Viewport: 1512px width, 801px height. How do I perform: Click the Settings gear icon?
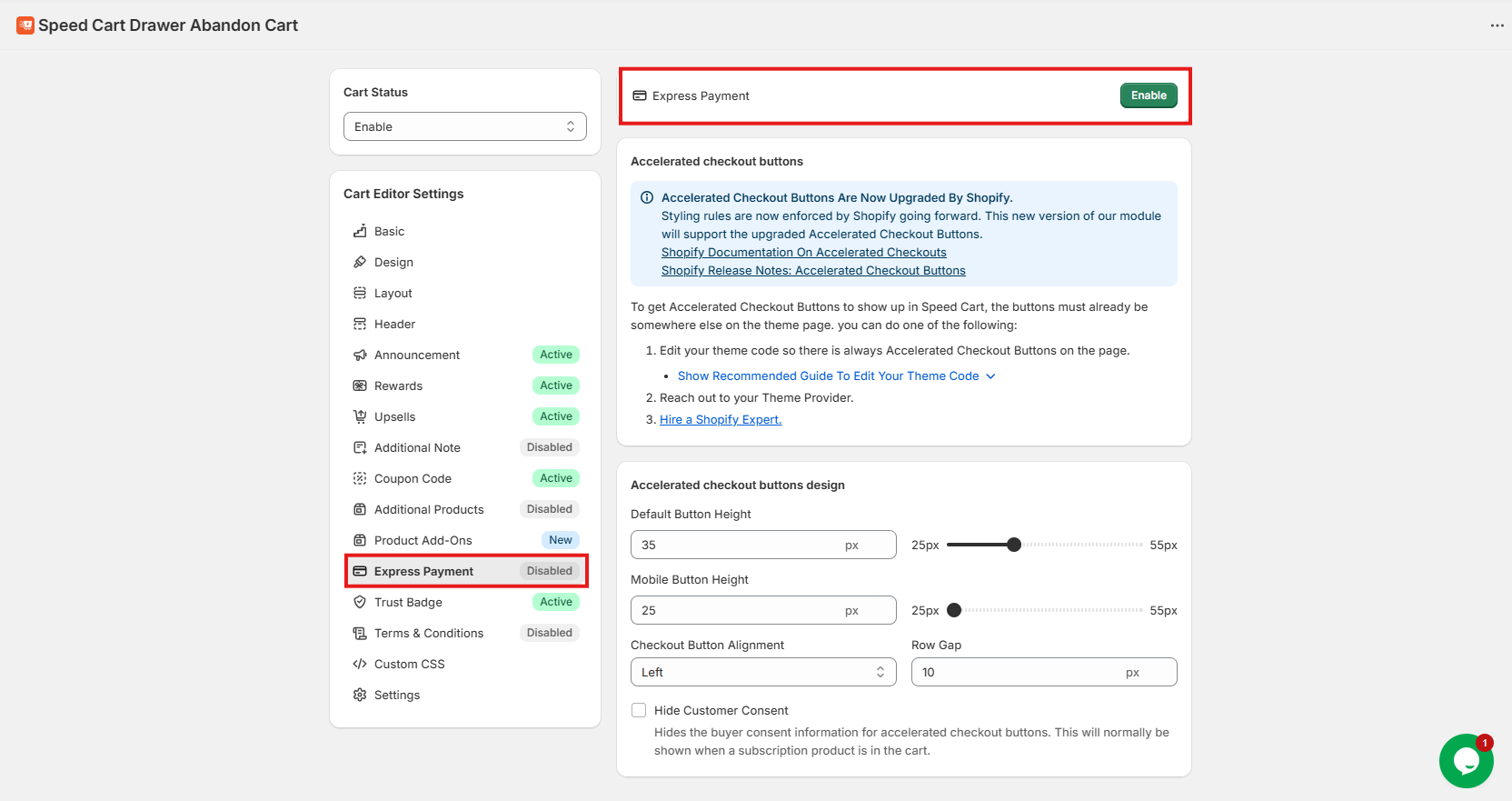tap(360, 695)
